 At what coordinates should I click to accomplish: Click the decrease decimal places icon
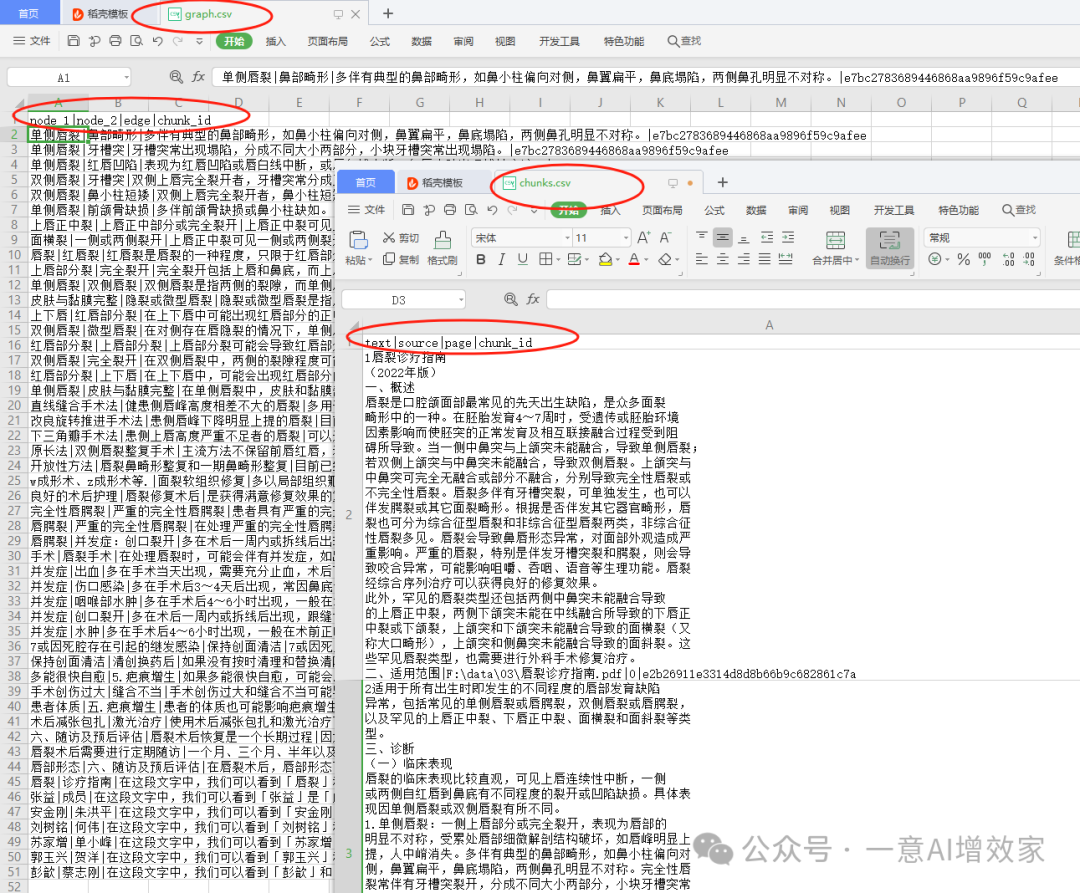[x=1028, y=260]
